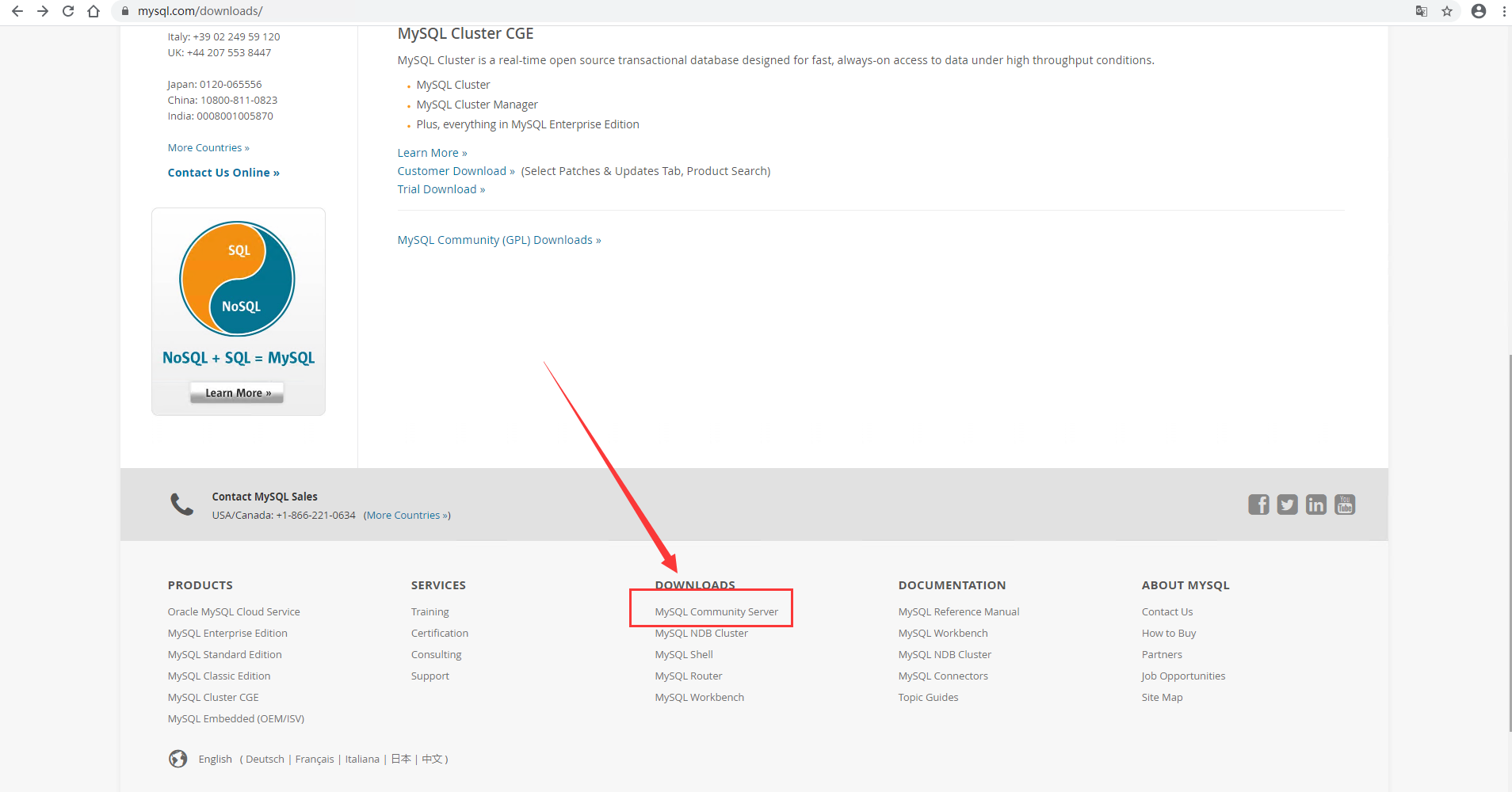Click the page vertical scrollbar

pyautogui.click(x=1509, y=543)
